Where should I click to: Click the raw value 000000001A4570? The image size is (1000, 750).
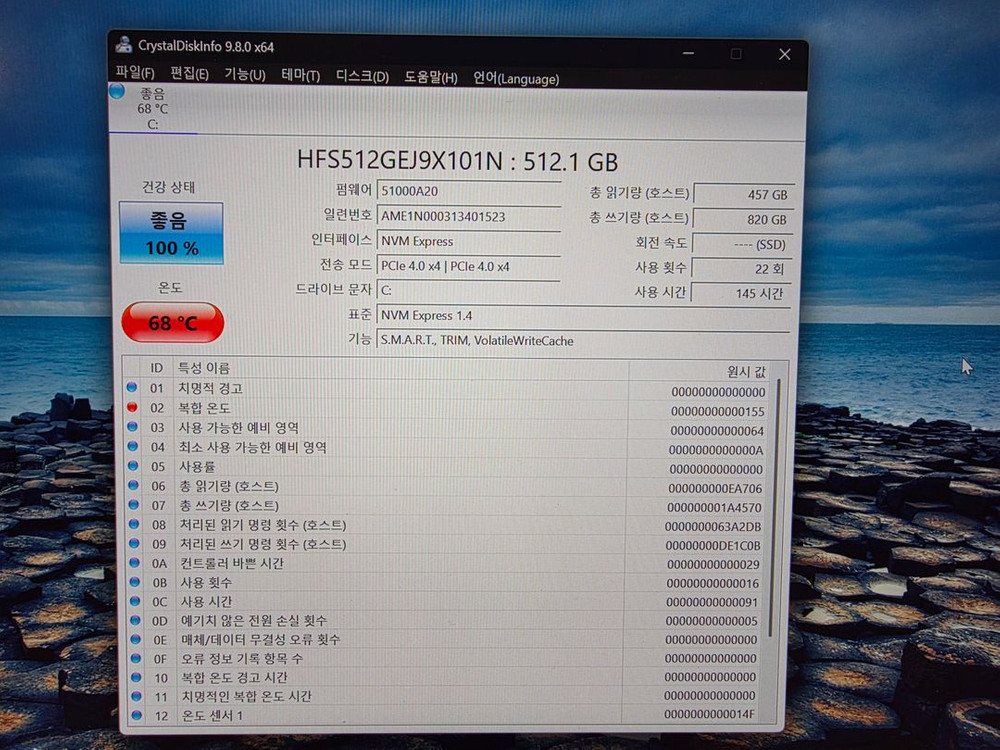714,508
